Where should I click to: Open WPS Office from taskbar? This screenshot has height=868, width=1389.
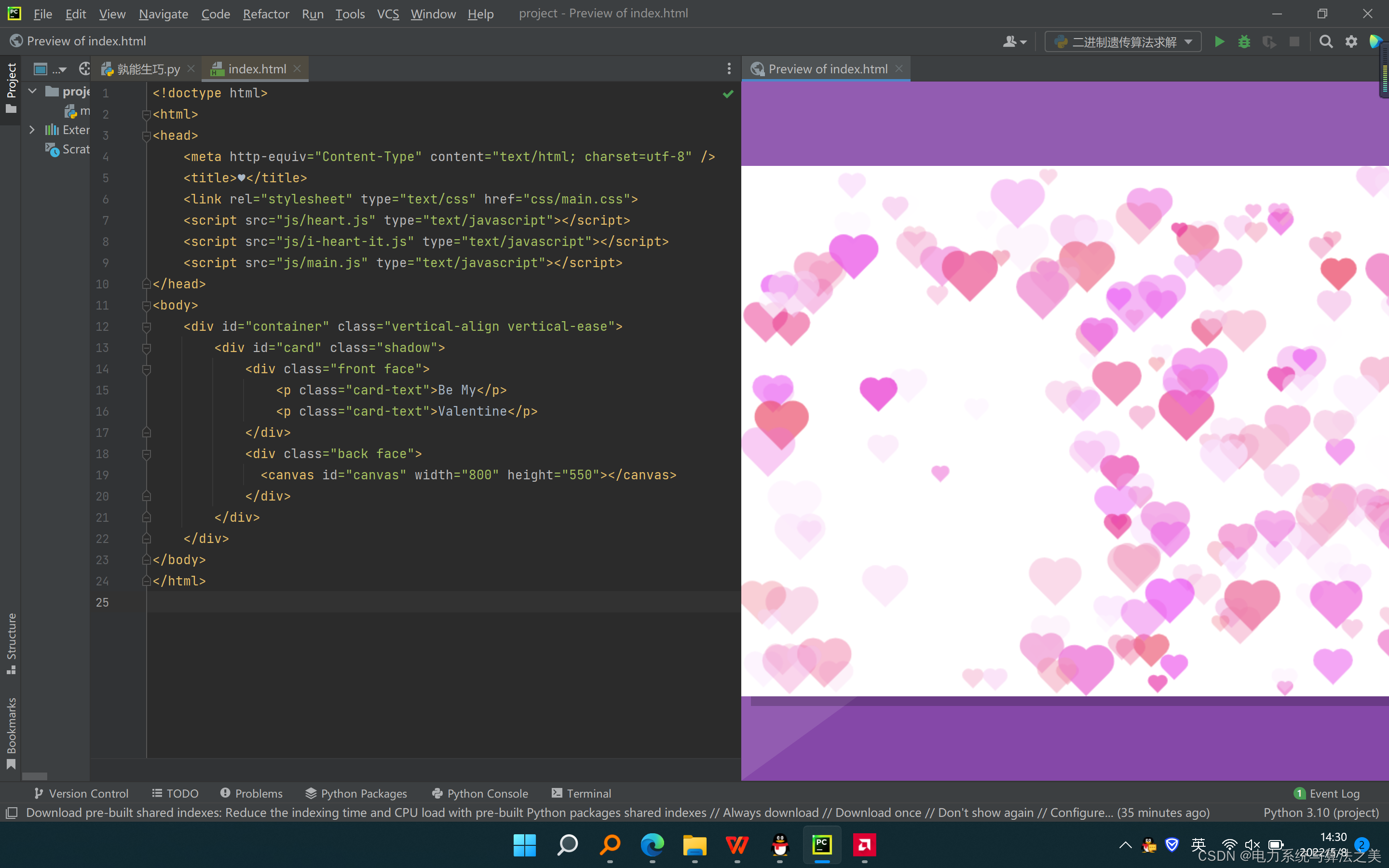pos(737,844)
